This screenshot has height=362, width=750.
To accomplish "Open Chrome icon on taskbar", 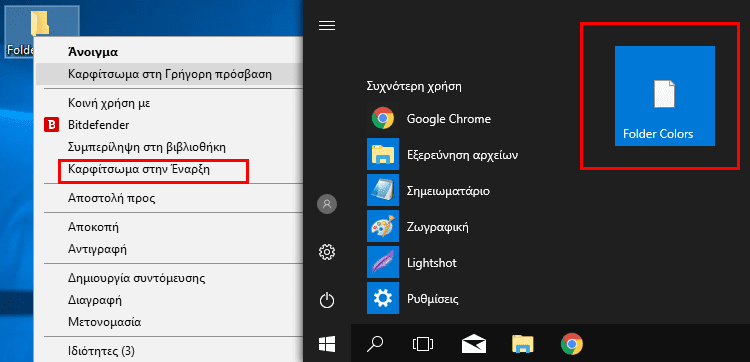I will coord(572,343).
